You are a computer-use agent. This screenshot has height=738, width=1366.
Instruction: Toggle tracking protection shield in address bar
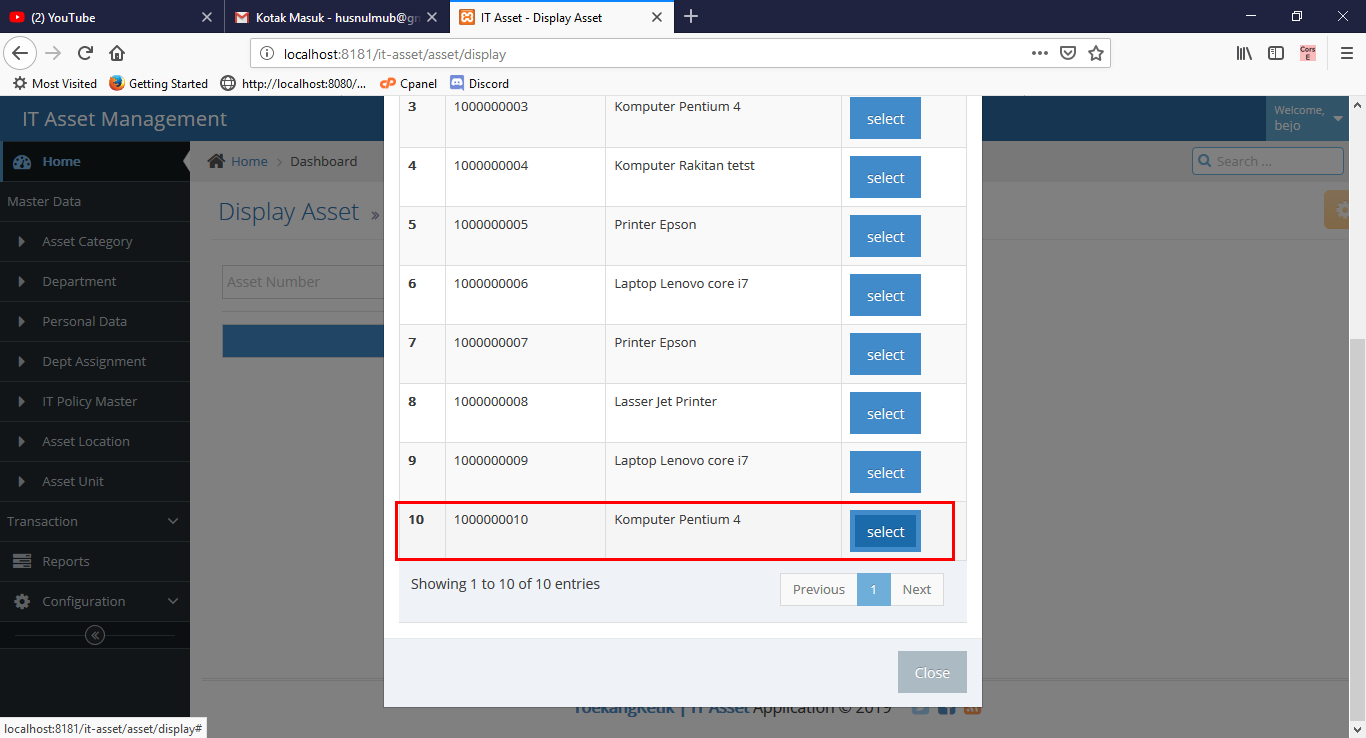(1069, 53)
